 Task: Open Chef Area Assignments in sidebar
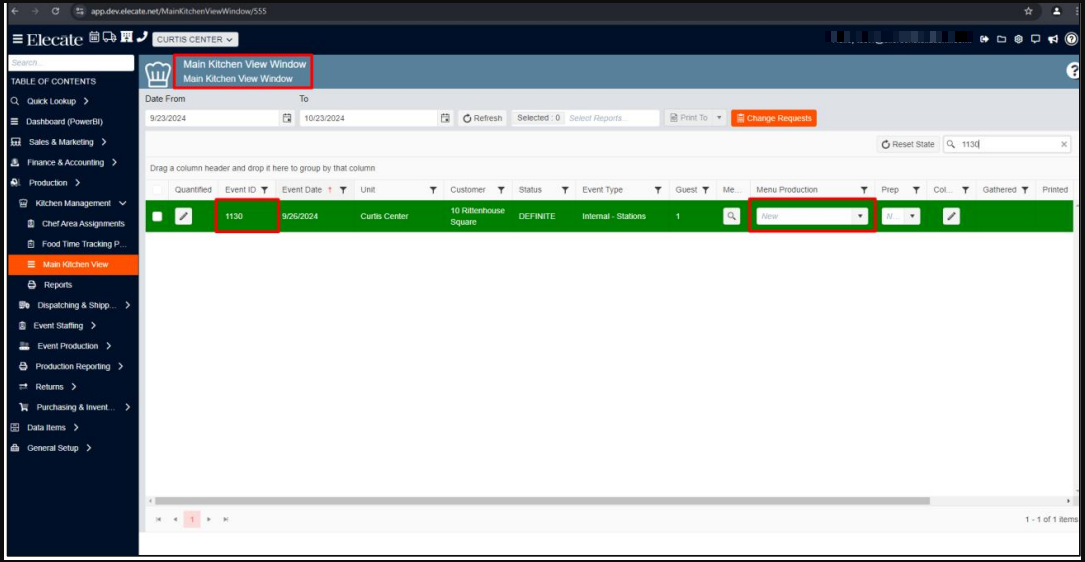(x=83, y=224)
